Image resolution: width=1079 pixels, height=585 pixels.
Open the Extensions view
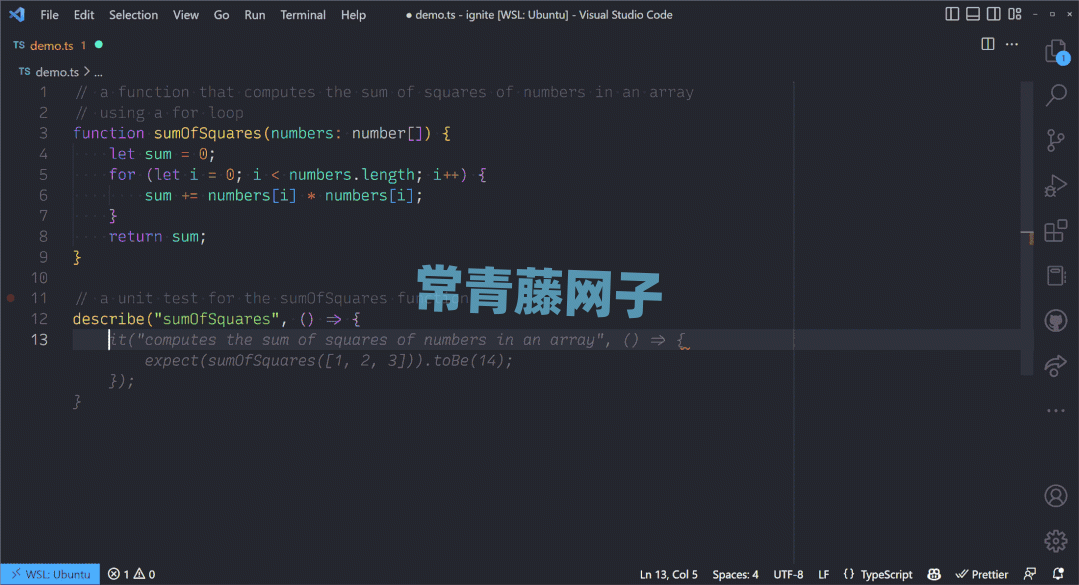pos(1055,232)
